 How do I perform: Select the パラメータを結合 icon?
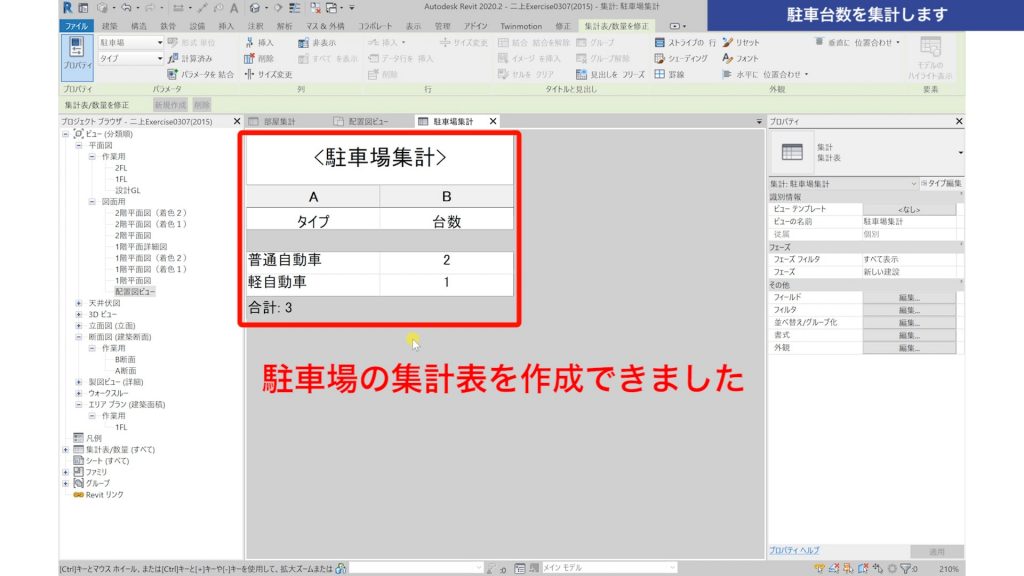[171, 75]
